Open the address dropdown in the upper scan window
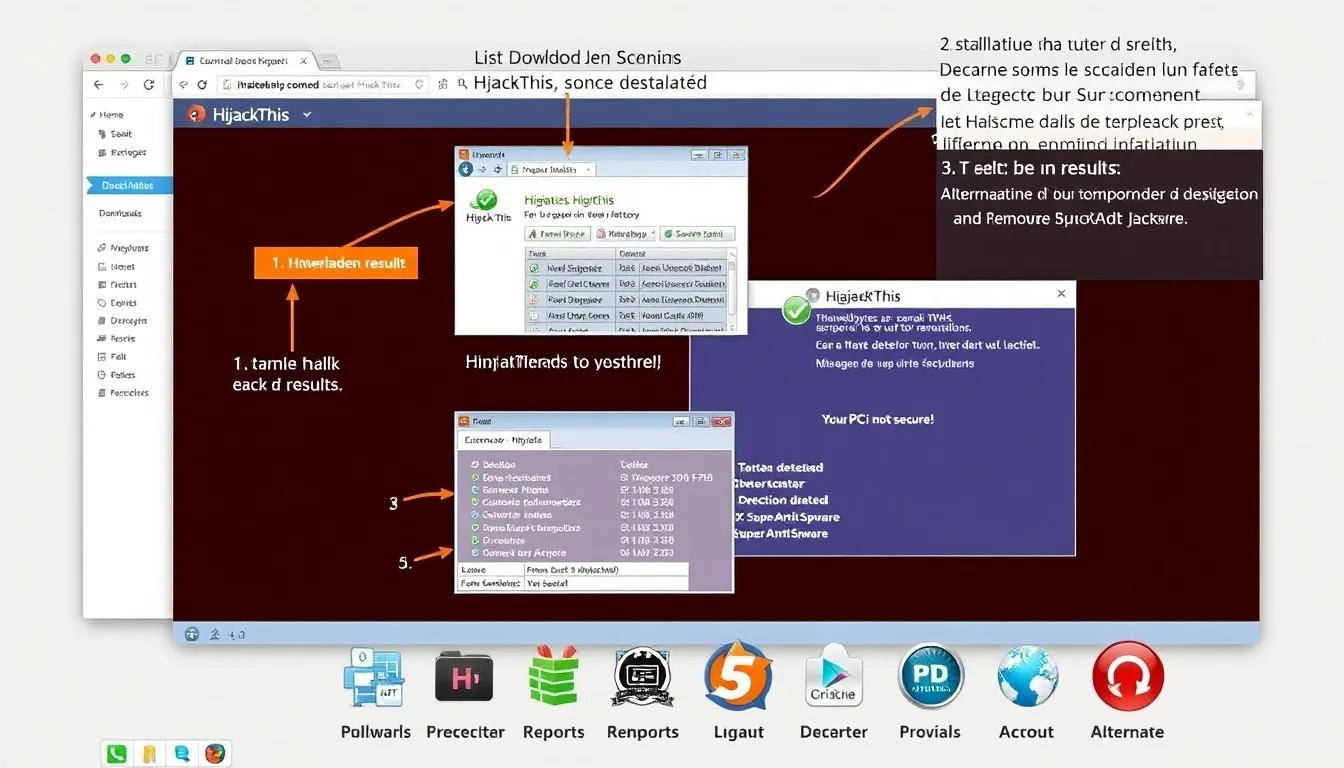1344x768 pixels. (589, 170)
